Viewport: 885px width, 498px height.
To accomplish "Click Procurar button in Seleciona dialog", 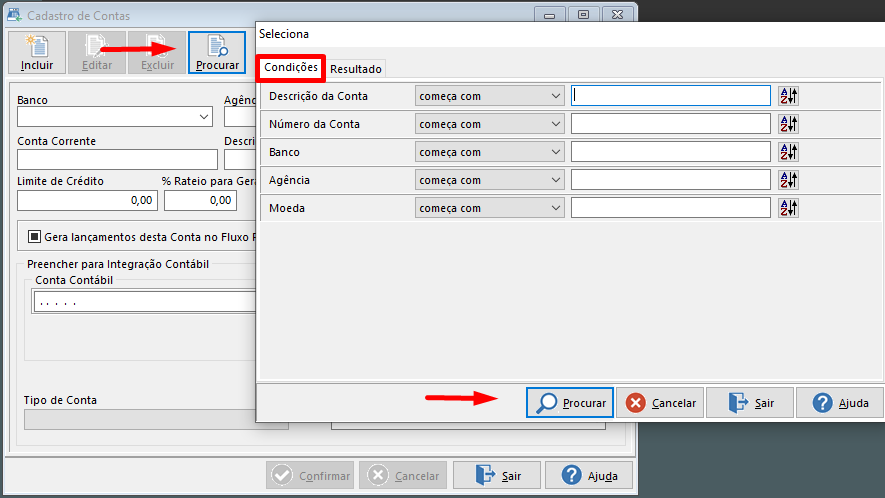I will pos(570,403).
